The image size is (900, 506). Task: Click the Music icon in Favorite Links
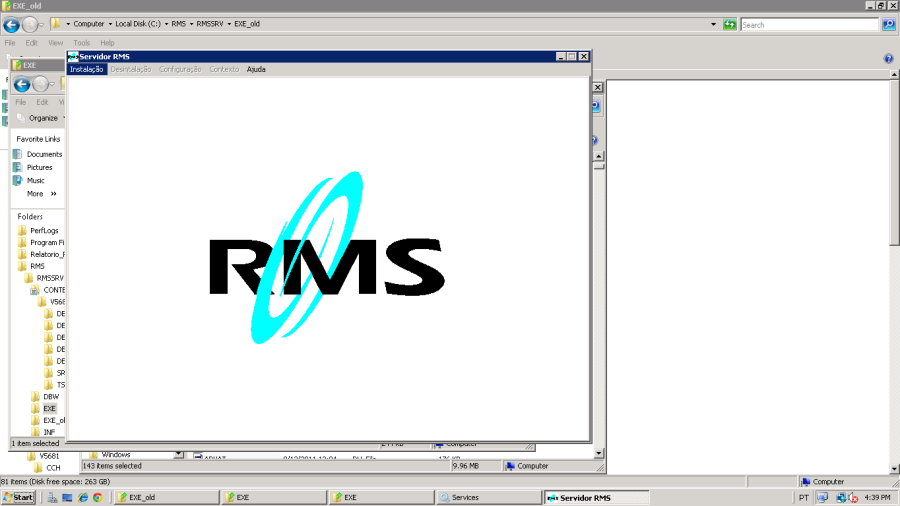click(18, 181)
